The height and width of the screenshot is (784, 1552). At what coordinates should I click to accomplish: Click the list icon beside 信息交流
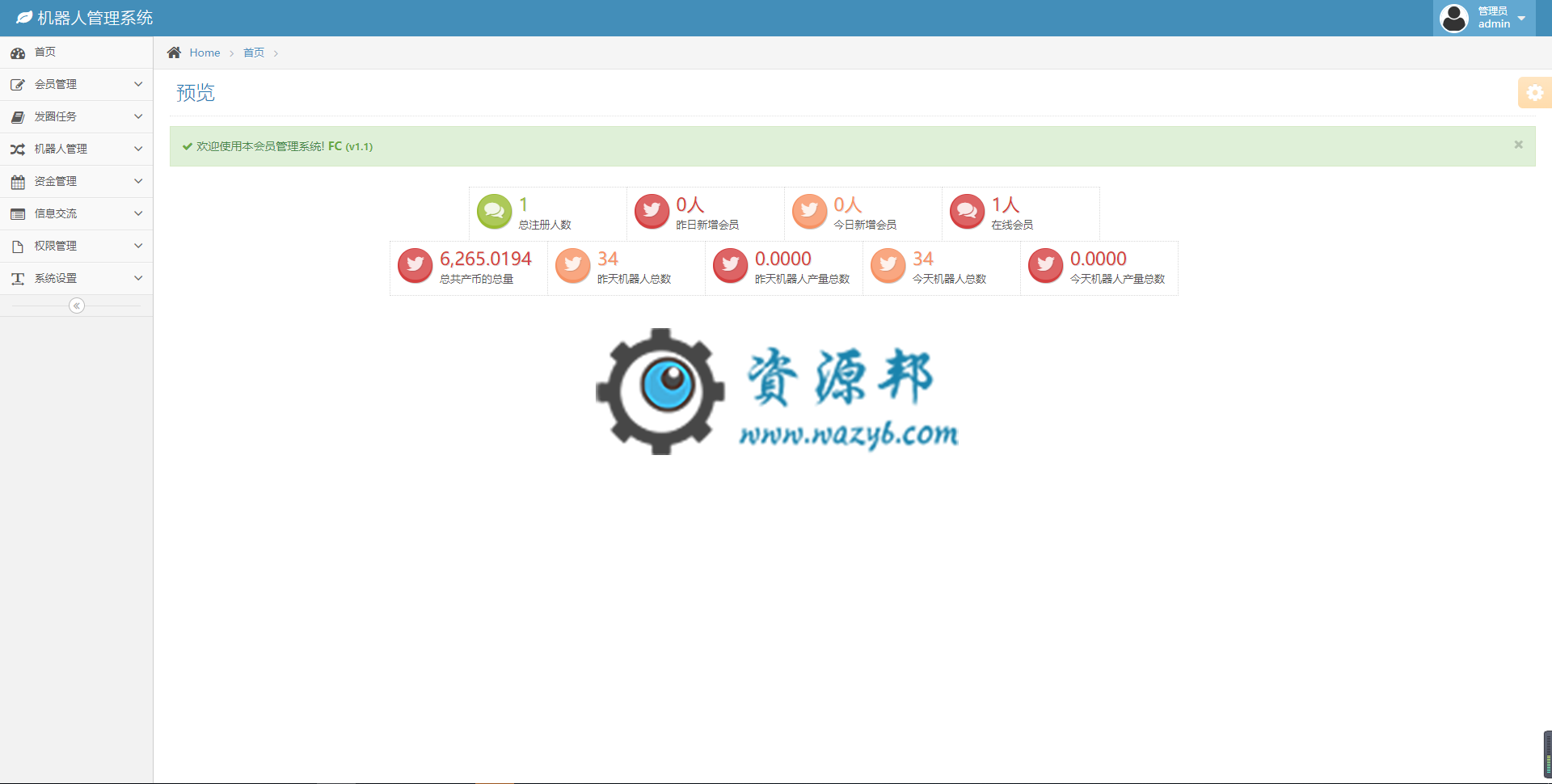(18, 214)
